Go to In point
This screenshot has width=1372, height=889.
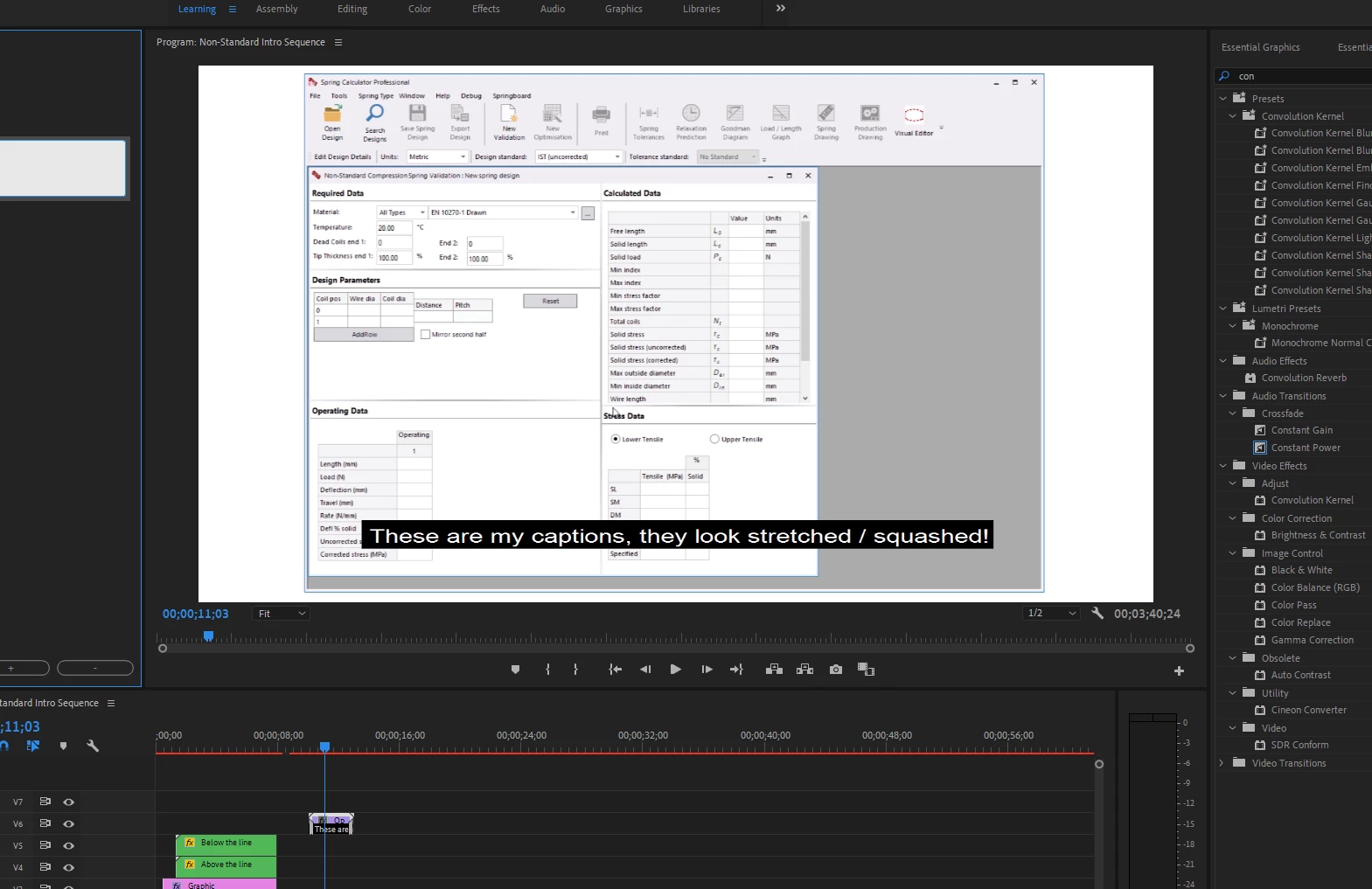pyautogui.click(x=616, y=670)
